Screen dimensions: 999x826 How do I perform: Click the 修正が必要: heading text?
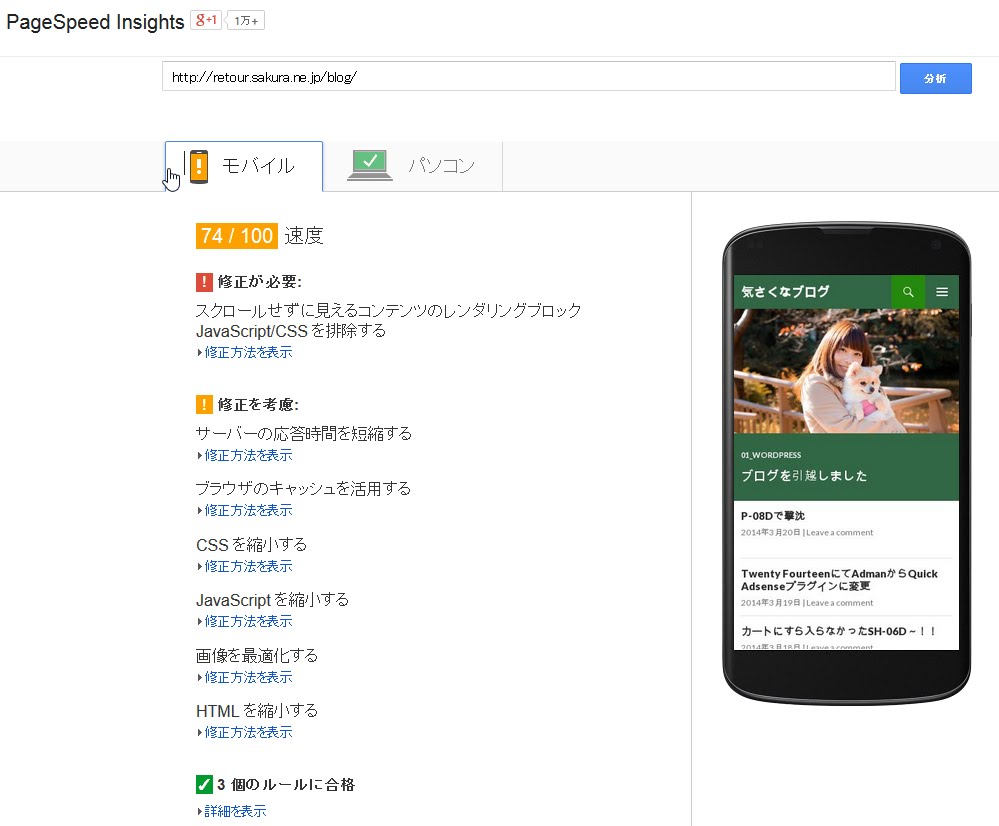pyautogui.click(x=259, y=282)
